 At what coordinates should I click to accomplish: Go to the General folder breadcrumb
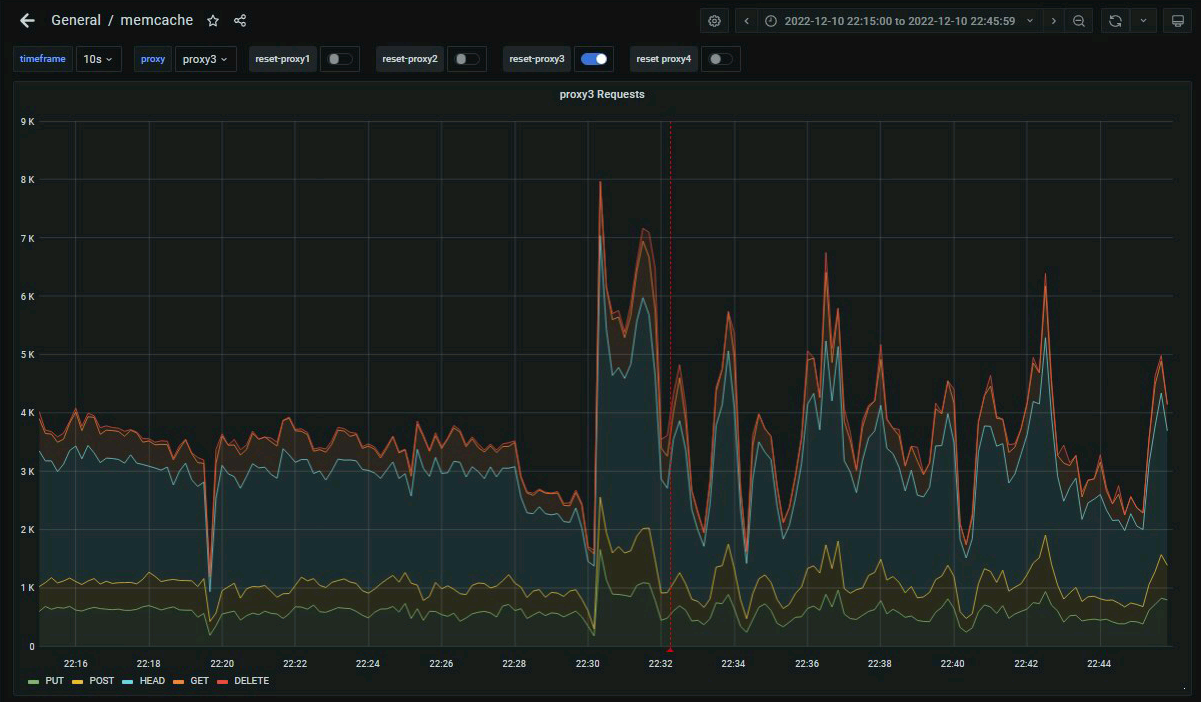click(x=76, y=21)
